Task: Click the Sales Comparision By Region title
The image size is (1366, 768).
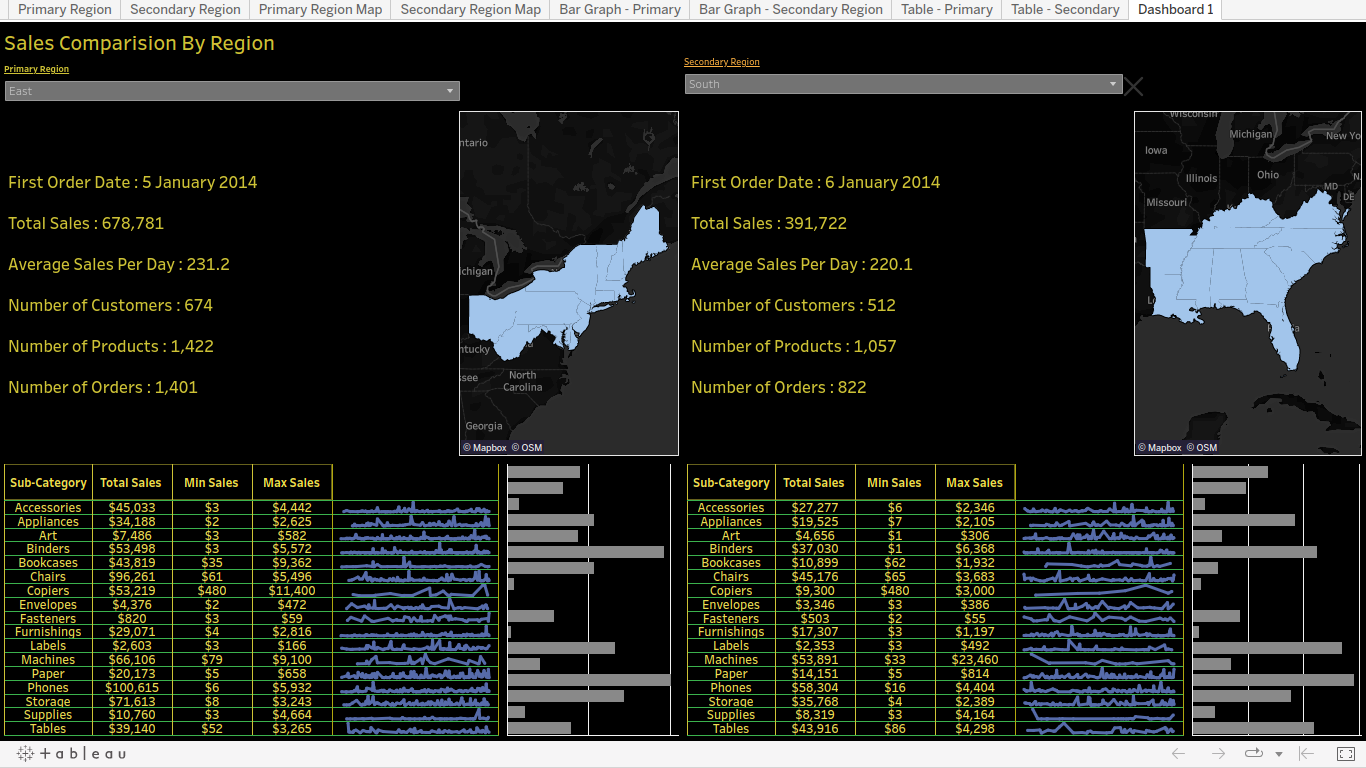Action: pyautogui.click(x=139, y=44)
